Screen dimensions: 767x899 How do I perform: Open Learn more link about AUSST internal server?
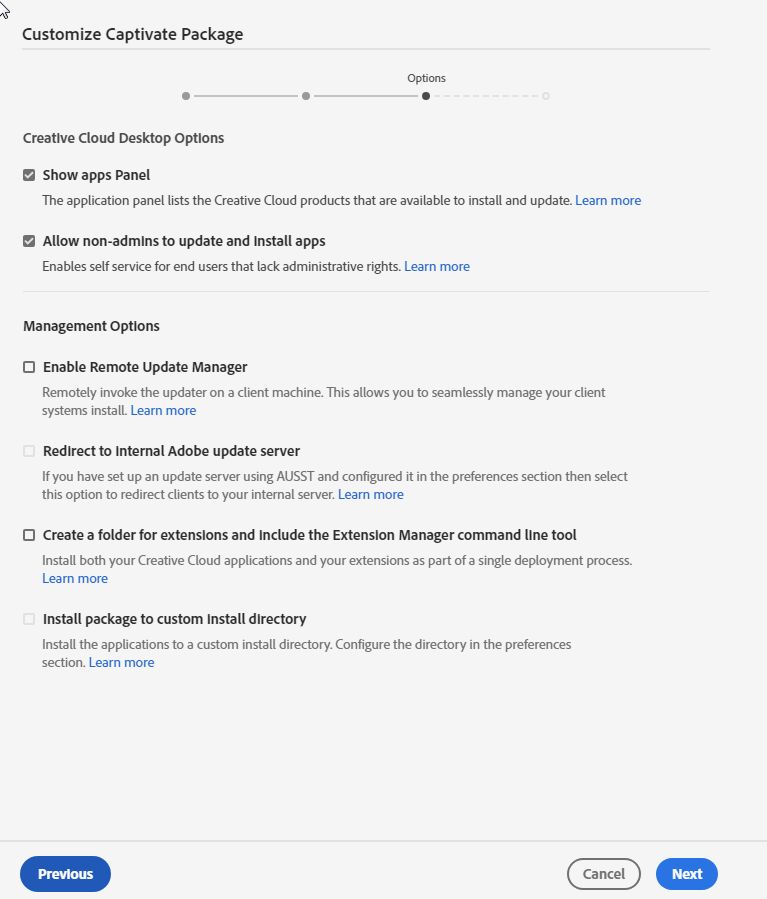tap(370, 494)
